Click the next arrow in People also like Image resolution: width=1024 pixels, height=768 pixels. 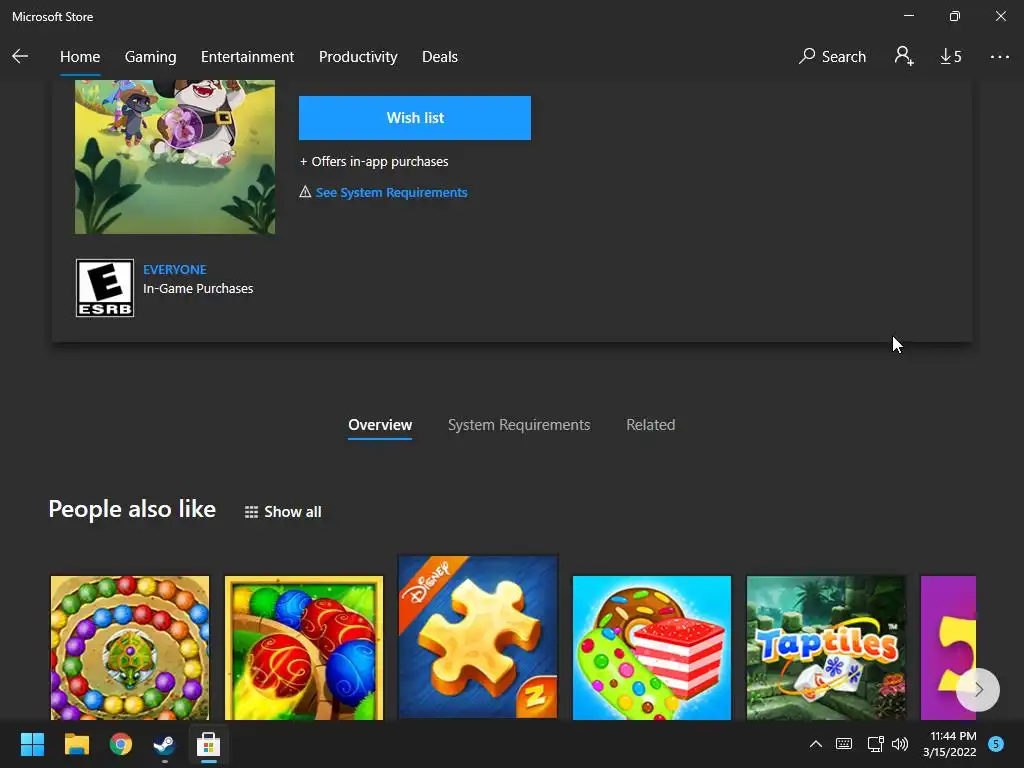pyautogui.click(x=978, y=689)
